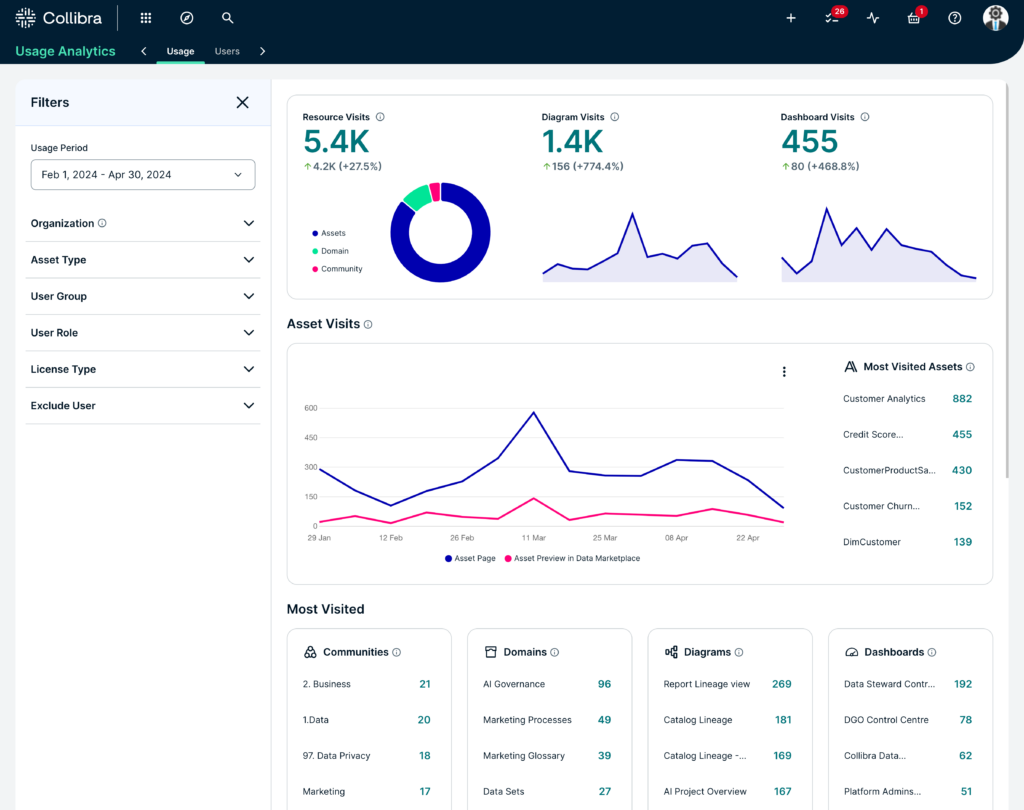
Task: Open the shopping basket with 1 item
Action: 912,18
